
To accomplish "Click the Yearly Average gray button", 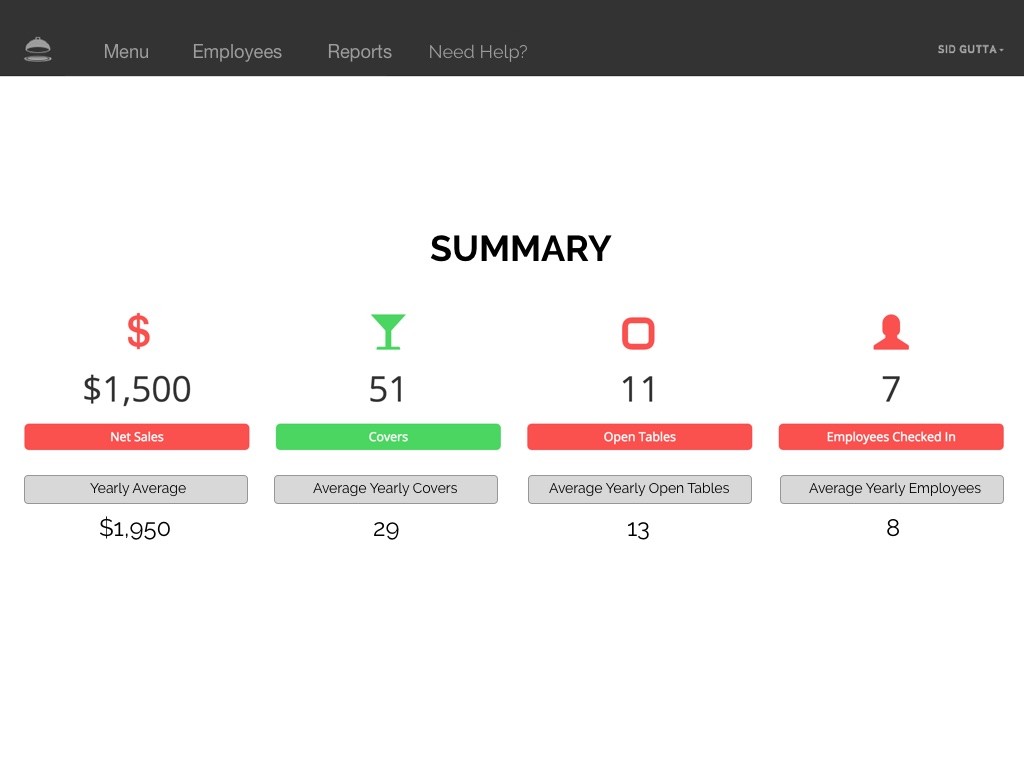I will pos(136,489).
